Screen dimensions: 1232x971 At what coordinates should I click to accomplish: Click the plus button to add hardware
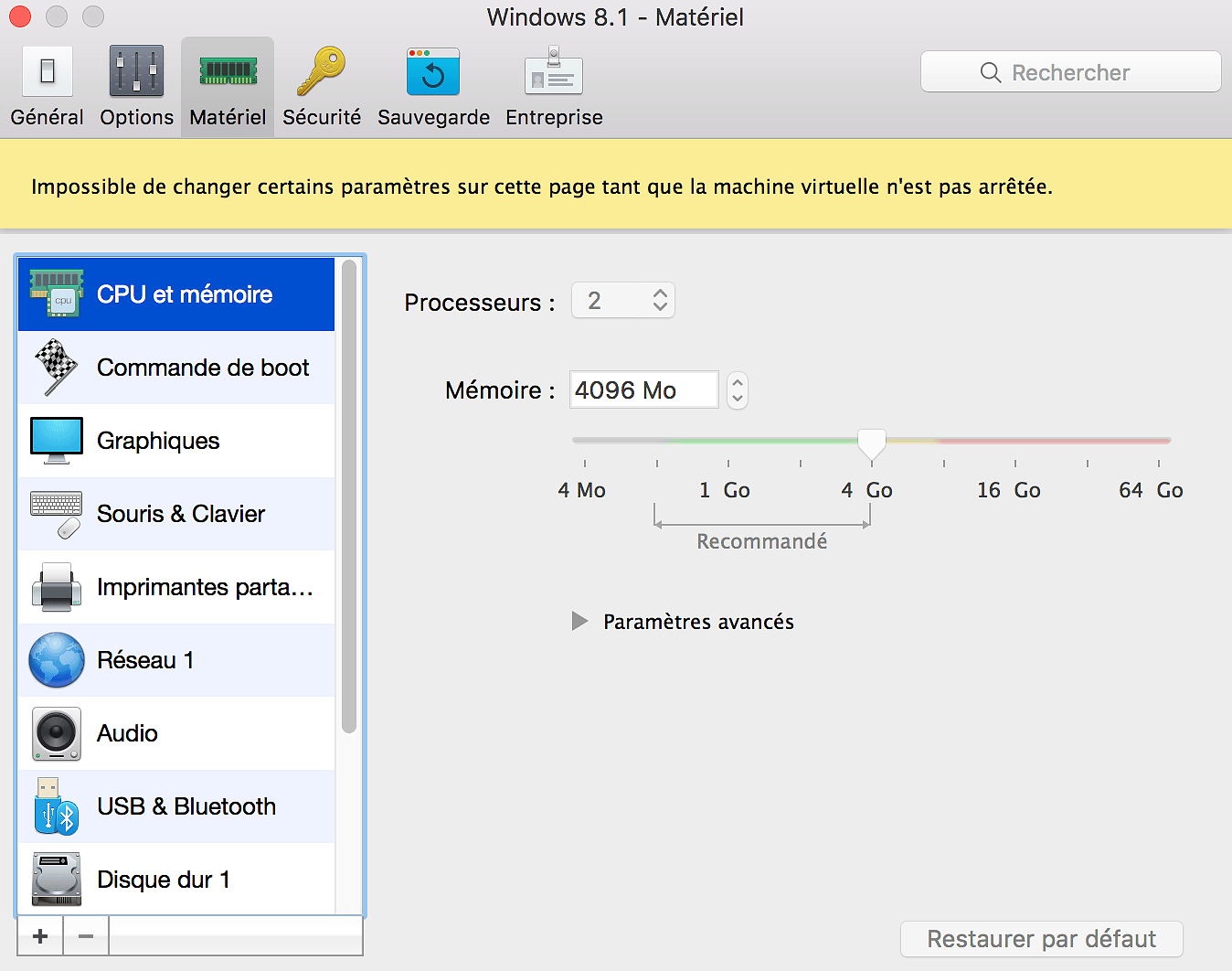tap(40, 936)
